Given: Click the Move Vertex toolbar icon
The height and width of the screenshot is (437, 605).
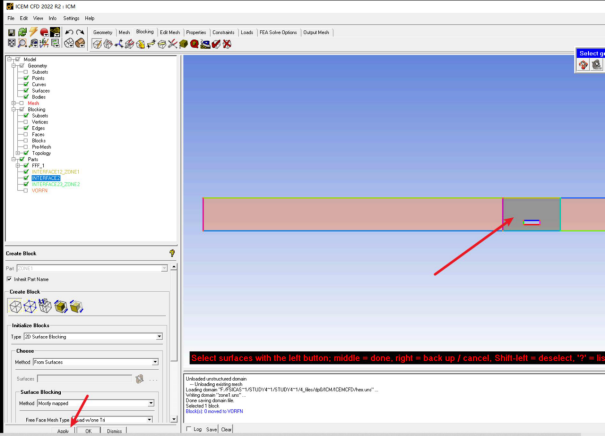Looking at the screenshot, I should click(151, 44).
